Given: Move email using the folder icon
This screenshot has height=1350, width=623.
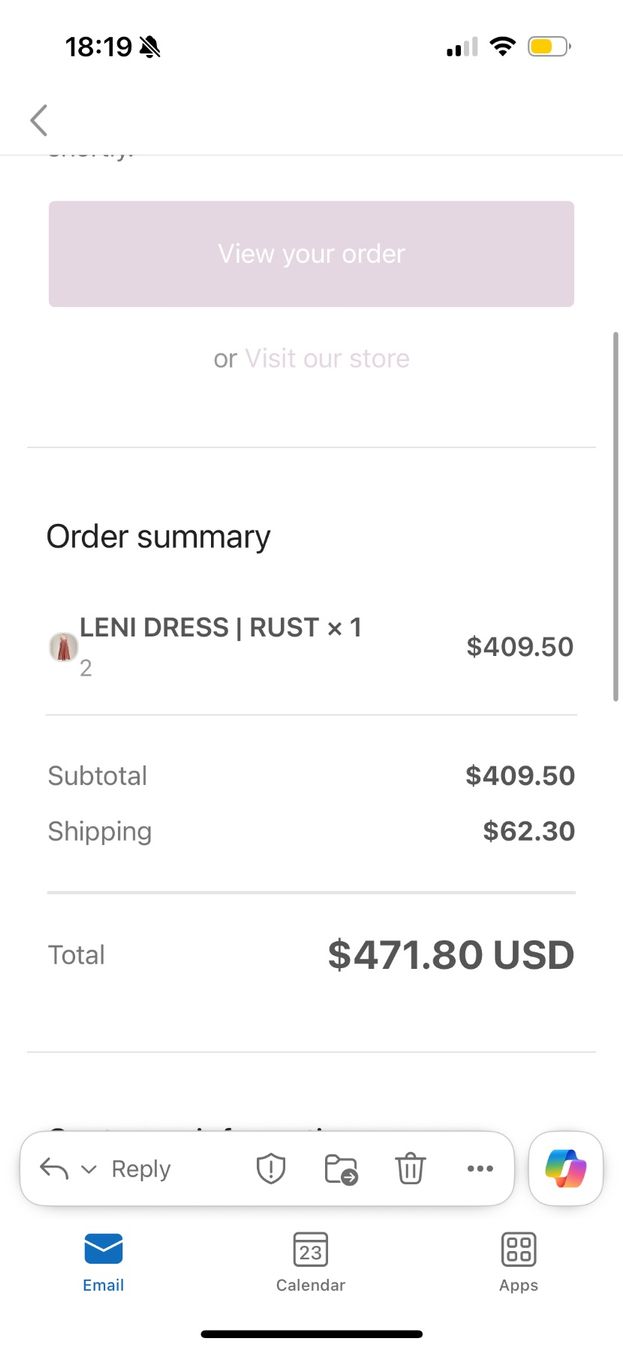Looking at the screenshot, I should click(341, 1169).
